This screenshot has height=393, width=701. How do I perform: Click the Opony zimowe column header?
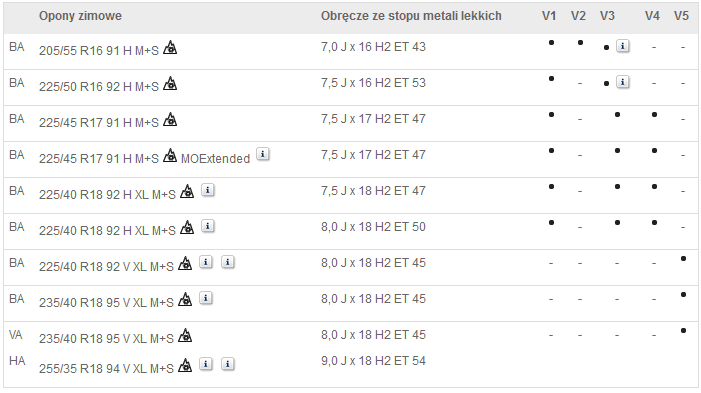80,16
